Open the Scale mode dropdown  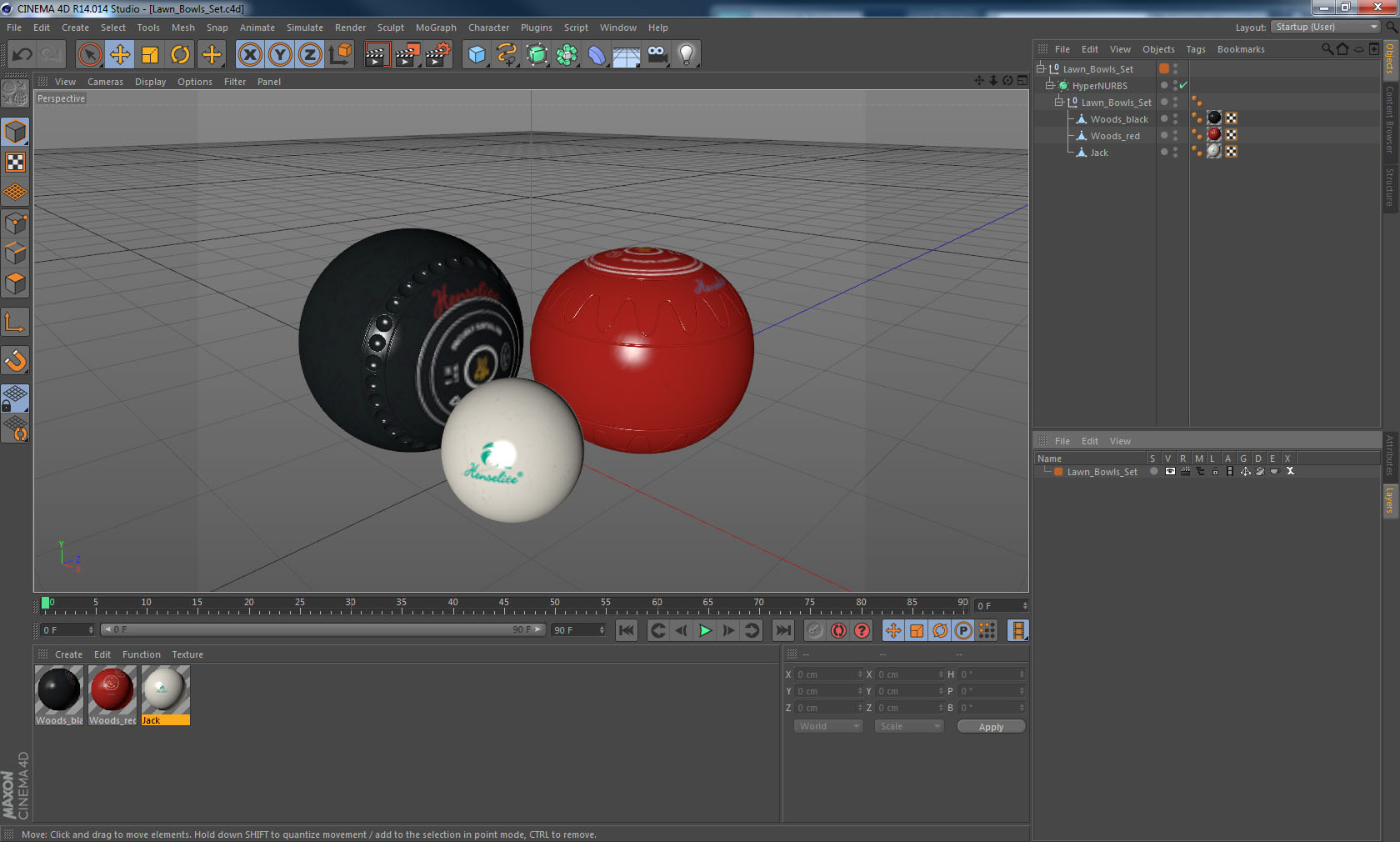pyautogui.click(x=909, y=726)
